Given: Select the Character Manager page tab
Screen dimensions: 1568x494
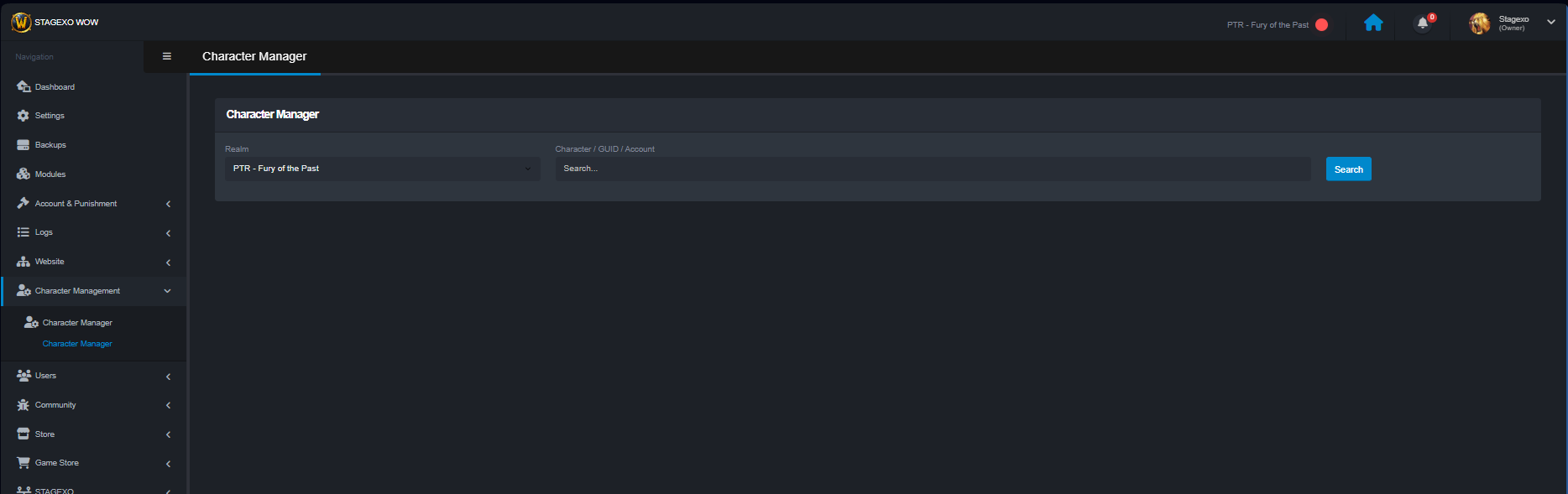Looking at the screenshot, I should [254, 56].
